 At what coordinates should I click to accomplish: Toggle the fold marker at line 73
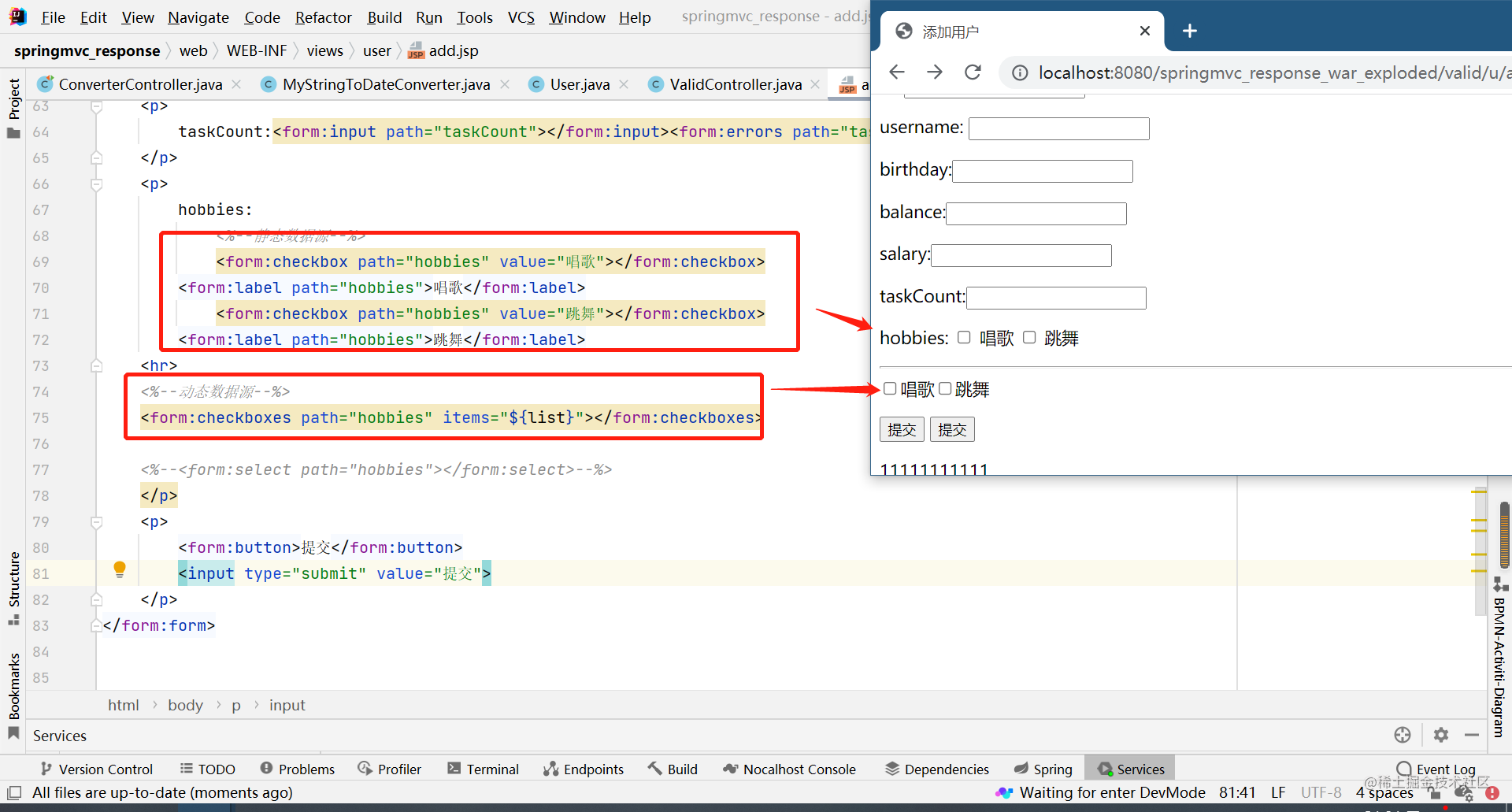[x=96, y=365]
